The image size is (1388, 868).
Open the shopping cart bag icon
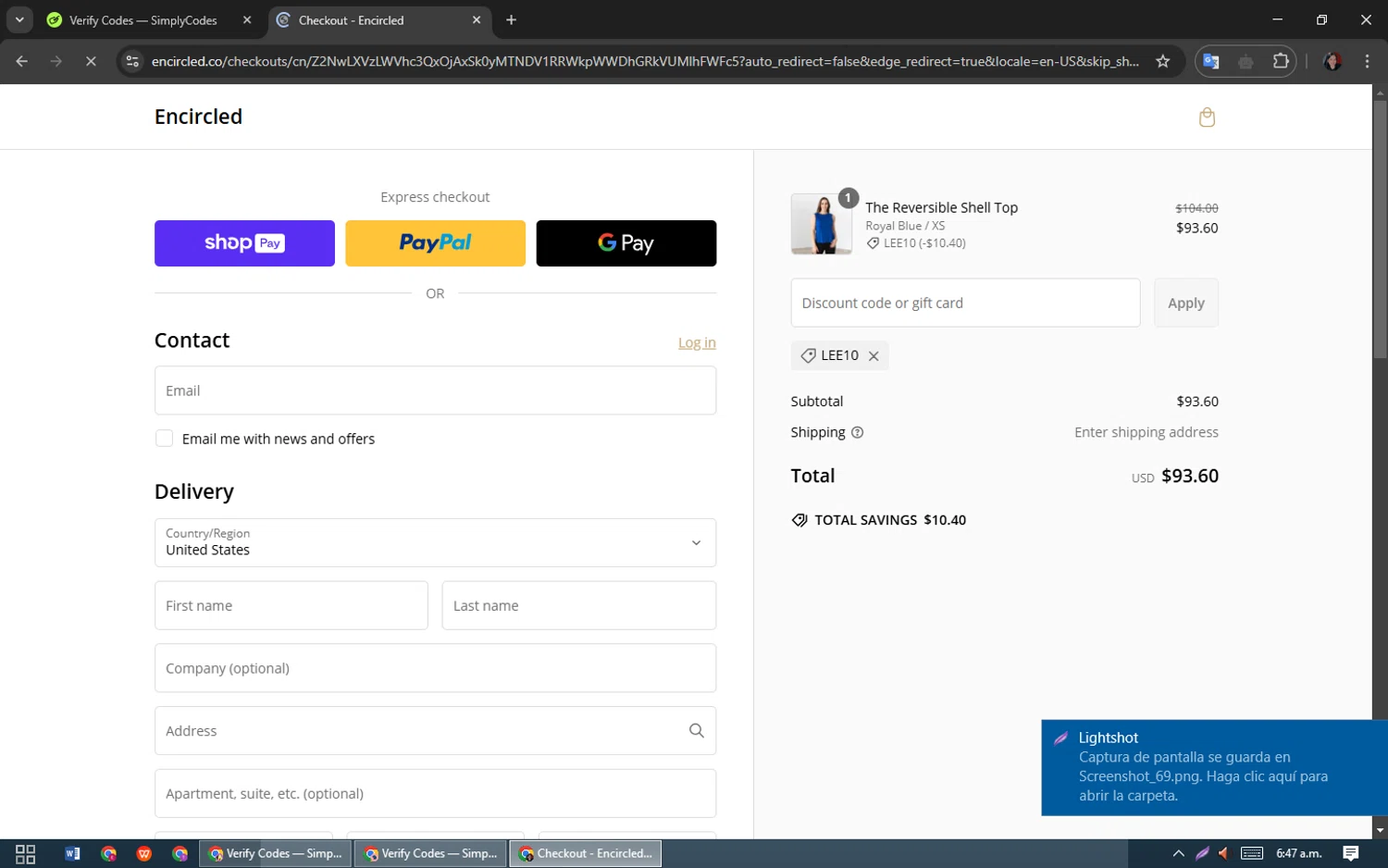click(1207, 118)
